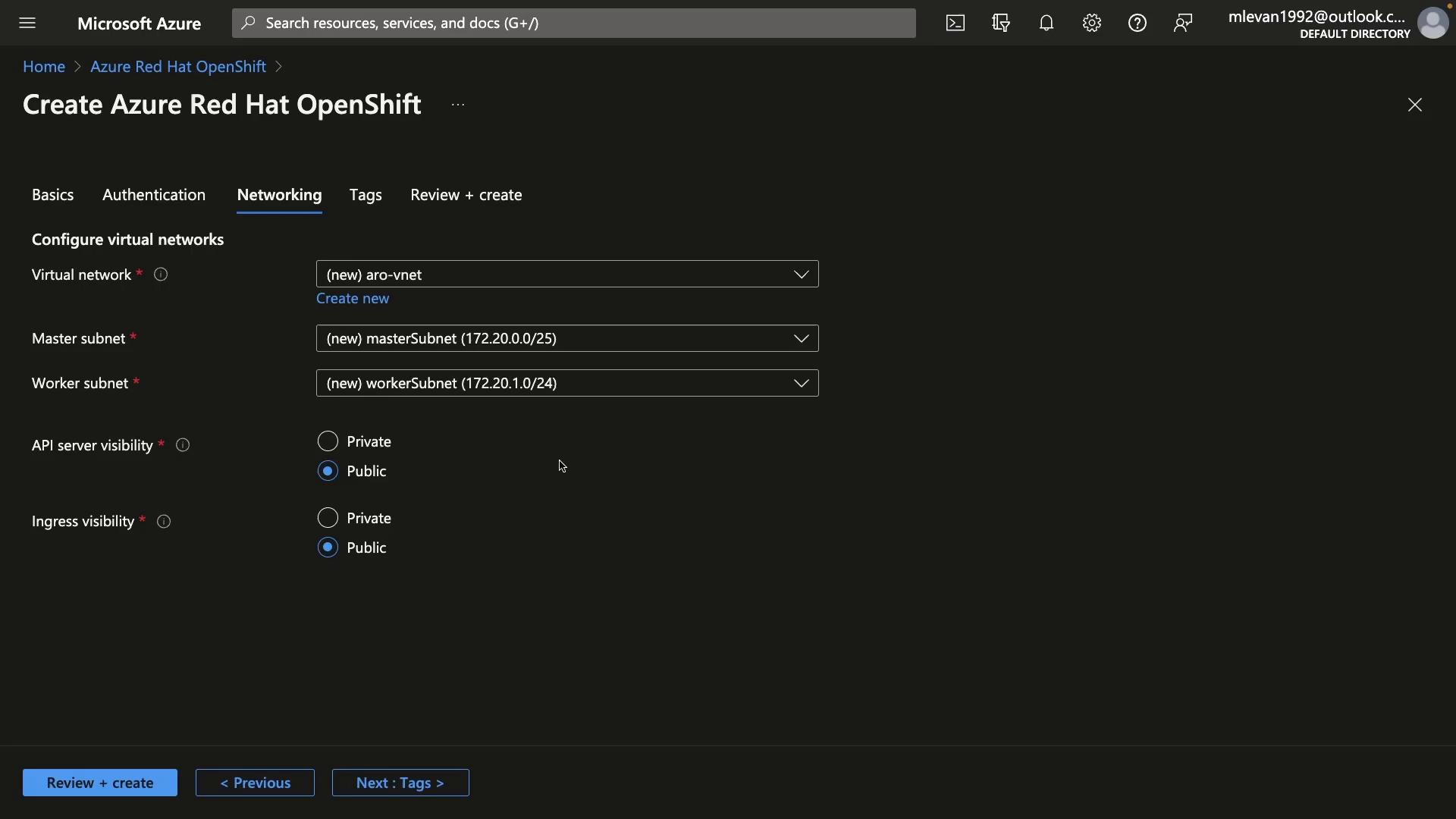1456x819 pixels.
Task: Show API server visibility info icon
Action: (x=183, y=445)
